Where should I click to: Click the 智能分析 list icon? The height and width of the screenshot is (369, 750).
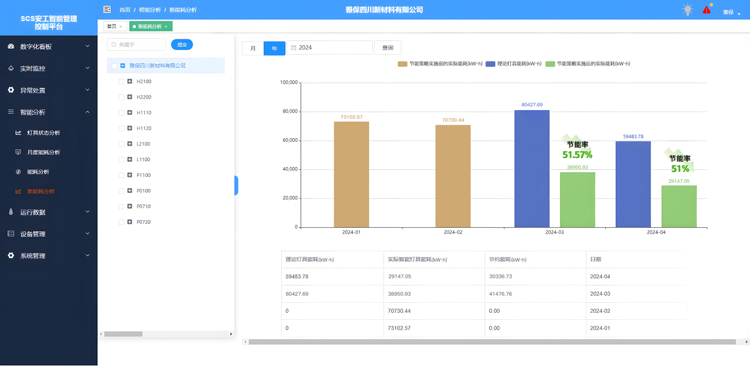tap(11, 112)
